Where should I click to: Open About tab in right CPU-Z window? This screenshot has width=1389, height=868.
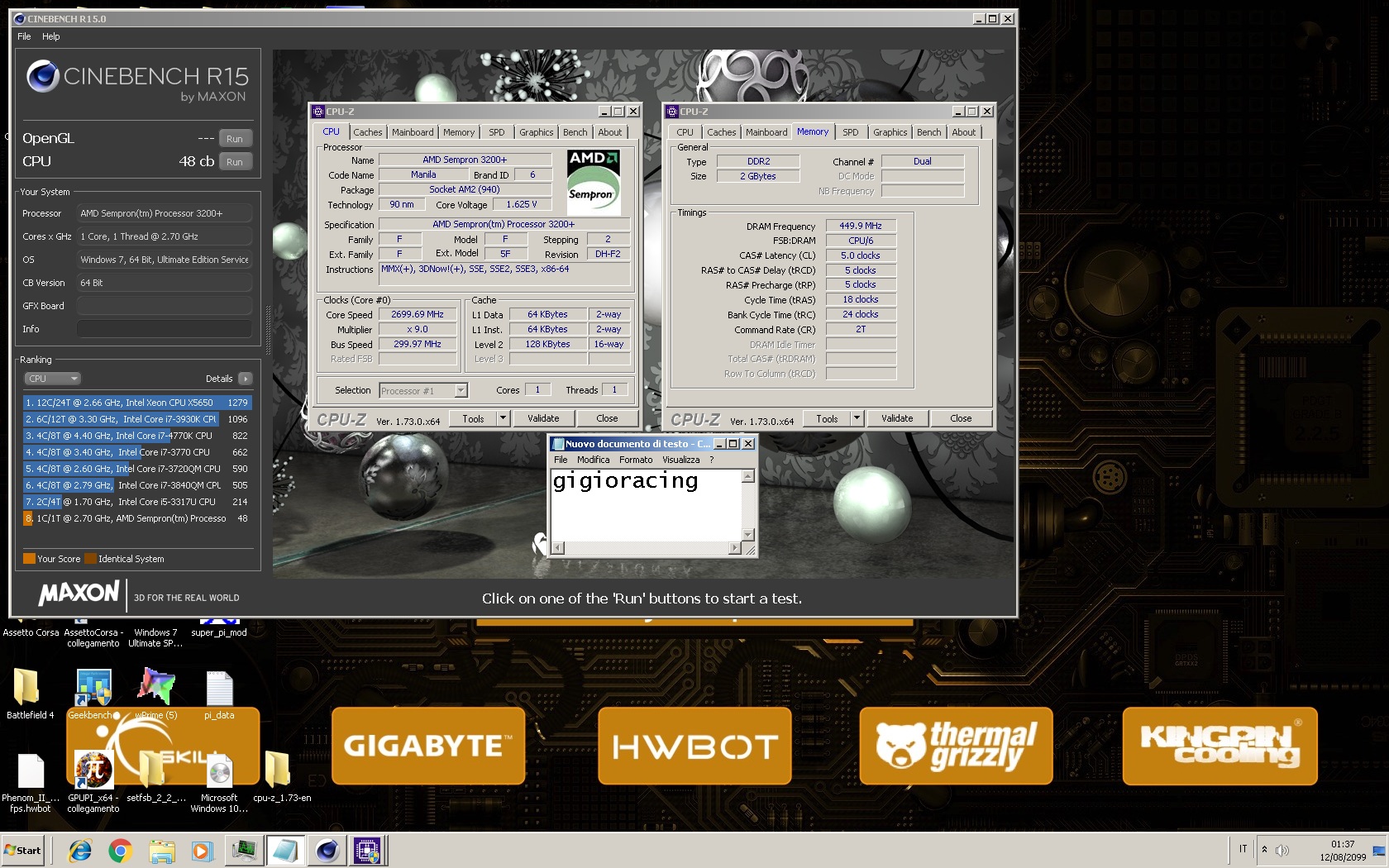coord(964,132)
